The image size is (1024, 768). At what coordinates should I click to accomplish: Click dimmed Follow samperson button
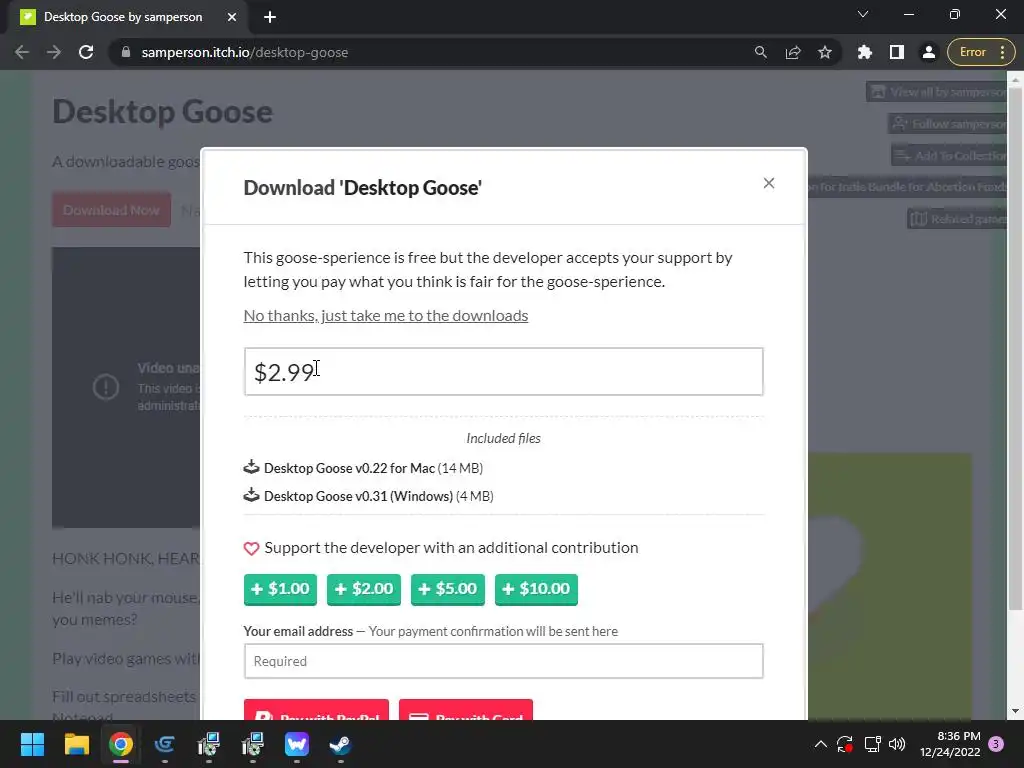click(948, 124)
